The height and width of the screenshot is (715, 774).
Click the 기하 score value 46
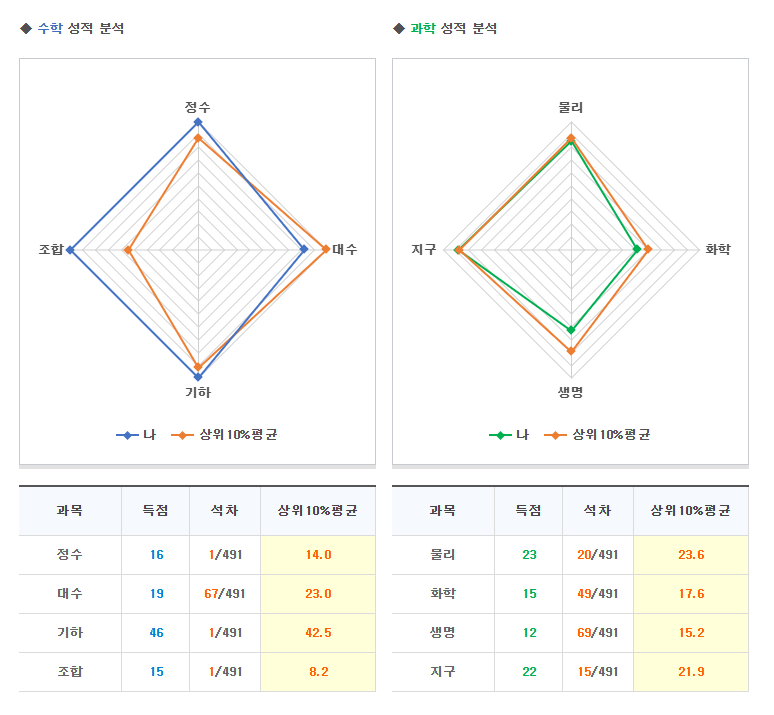pyautogui.click(x=157, y=633)
